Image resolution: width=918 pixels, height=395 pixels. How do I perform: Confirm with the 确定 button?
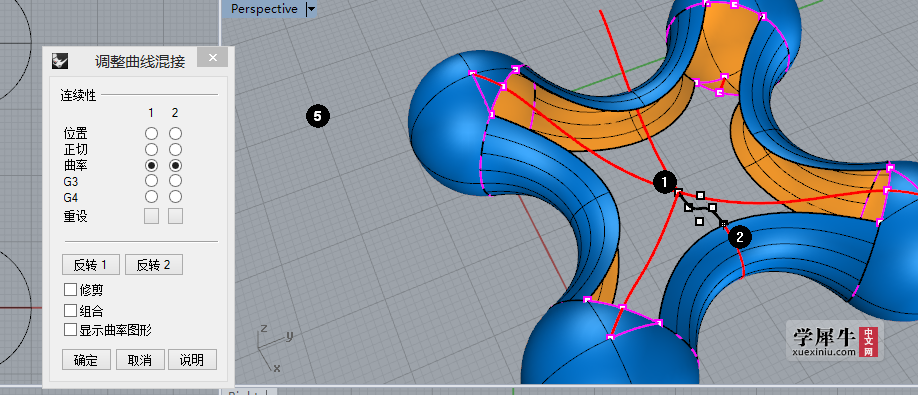coord(86,360)
